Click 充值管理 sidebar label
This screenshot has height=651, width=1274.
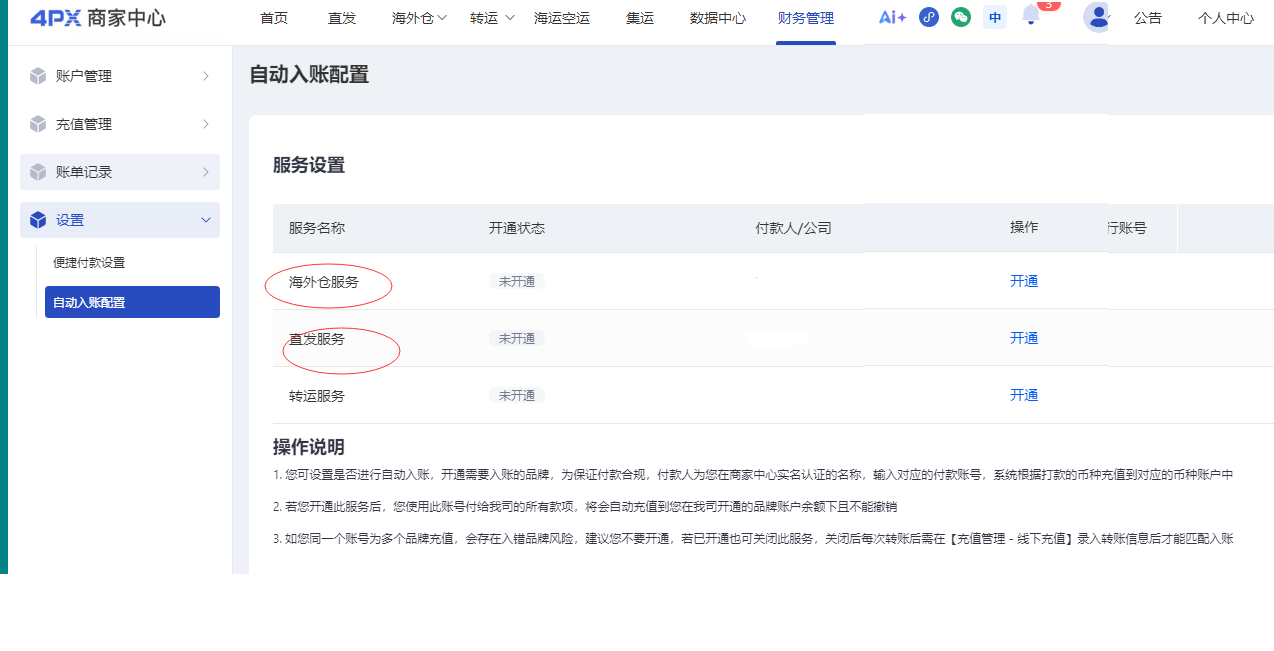pos(84,124)
